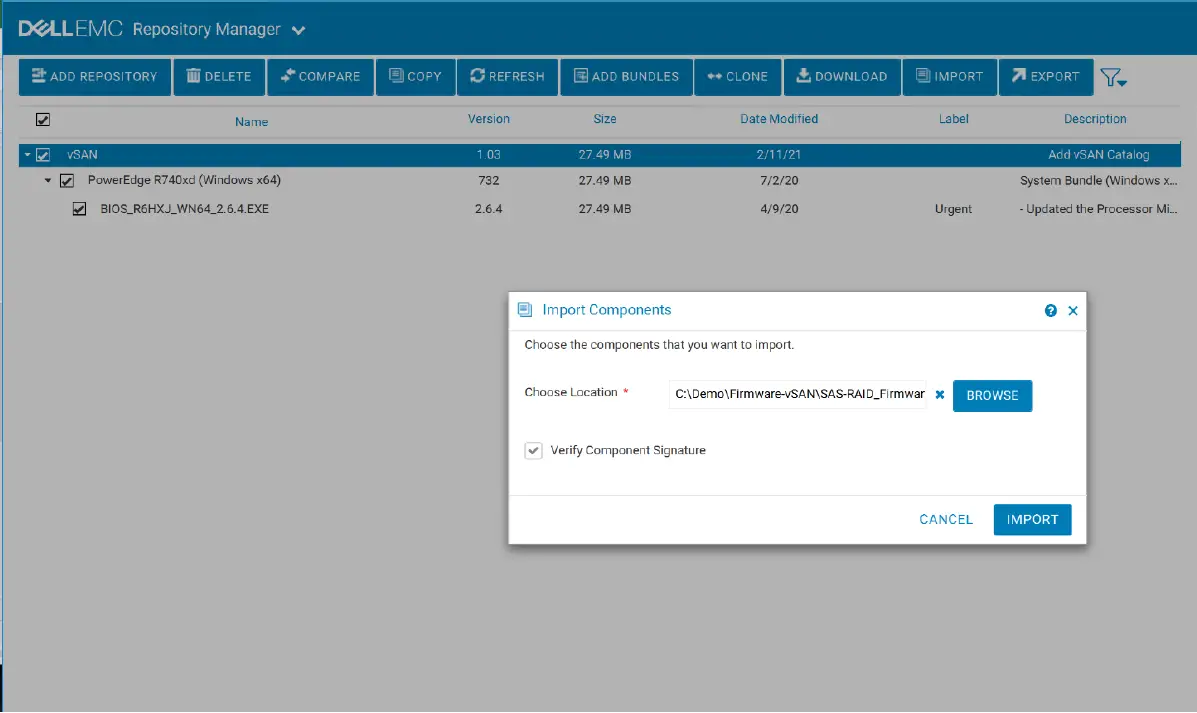Uncheck the vSAN repository checkbox
The height and width of the screenshot is (713, 1197).
(x=43, y=155)
